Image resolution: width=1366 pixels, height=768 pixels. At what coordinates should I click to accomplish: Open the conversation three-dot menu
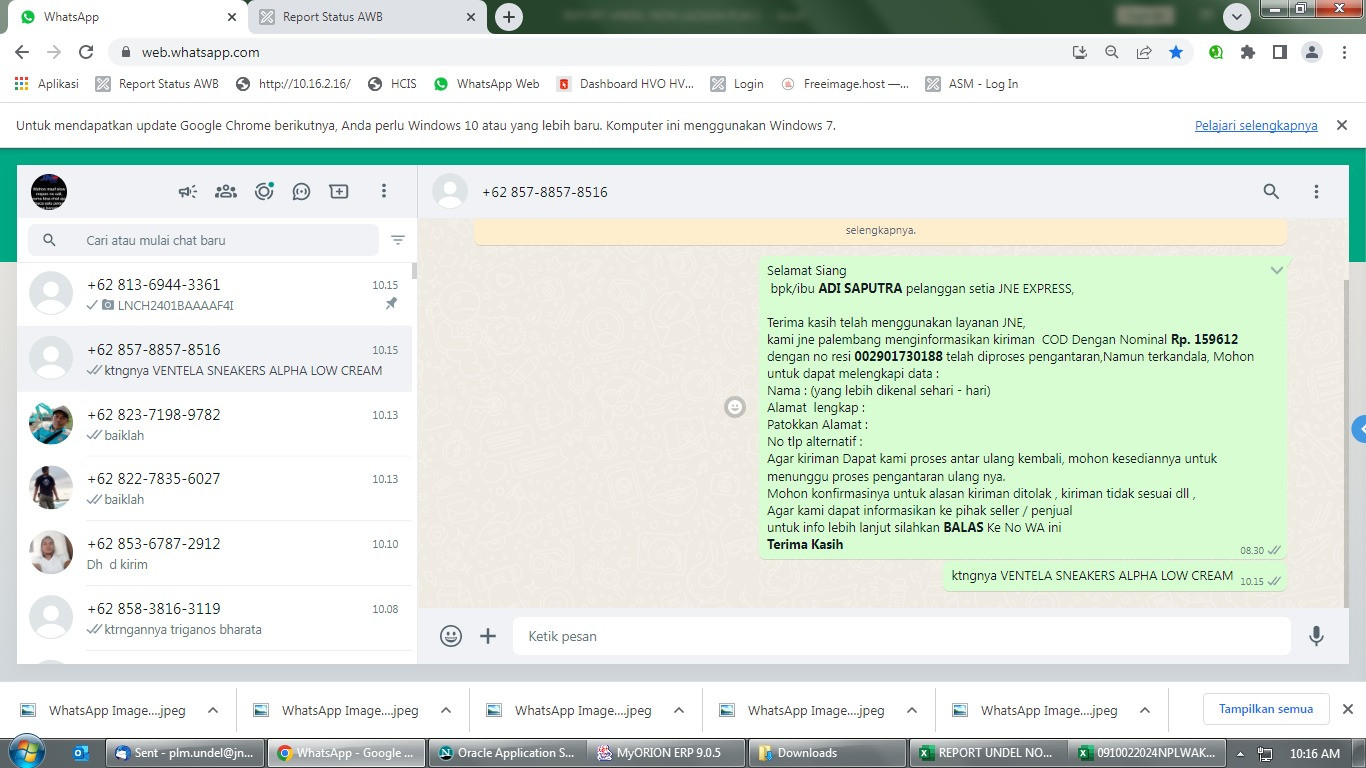pyautogui.click(x=1316, y=191)
